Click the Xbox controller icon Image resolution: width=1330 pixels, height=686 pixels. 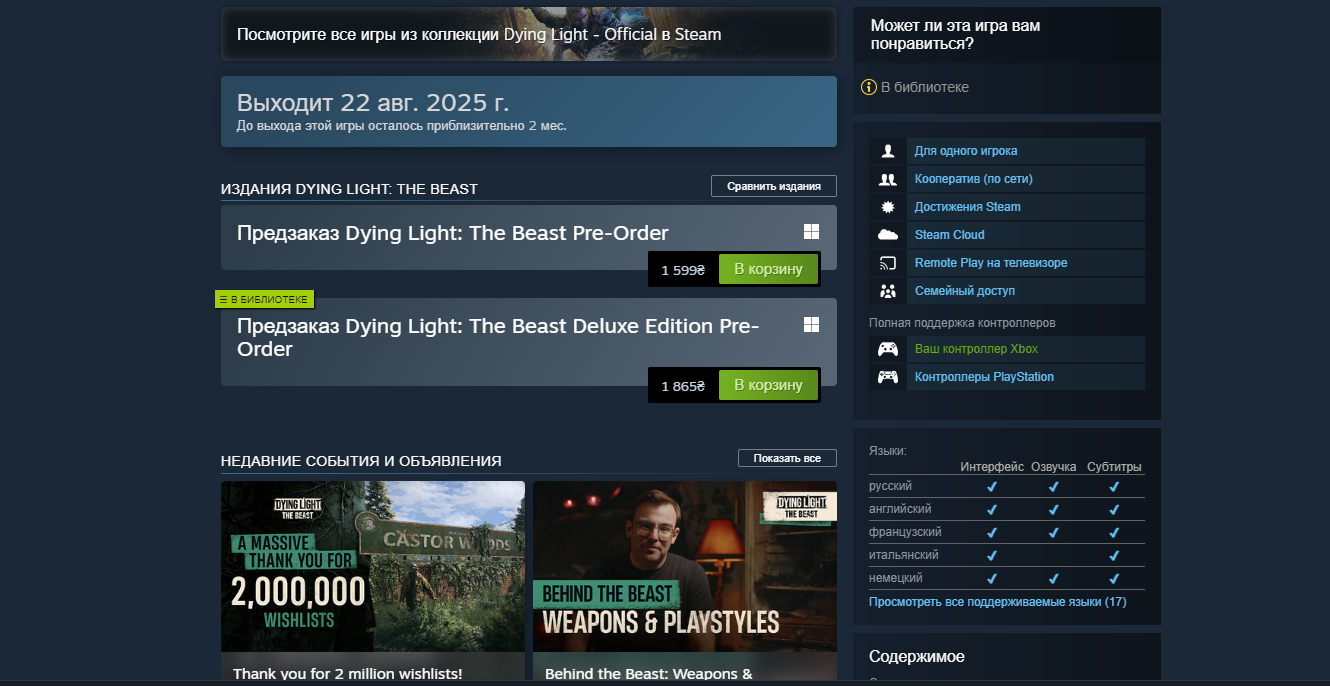887,349
